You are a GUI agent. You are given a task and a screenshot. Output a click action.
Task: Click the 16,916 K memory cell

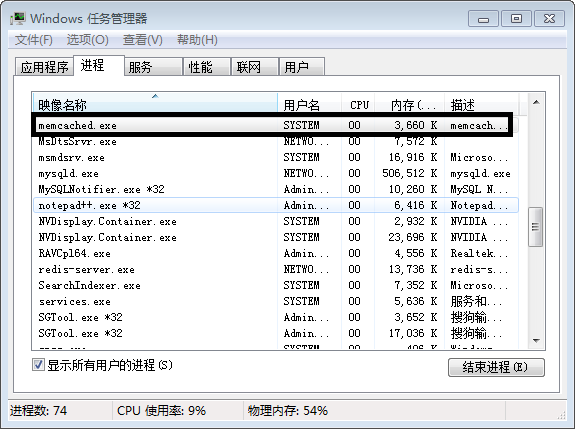(413, 158)
